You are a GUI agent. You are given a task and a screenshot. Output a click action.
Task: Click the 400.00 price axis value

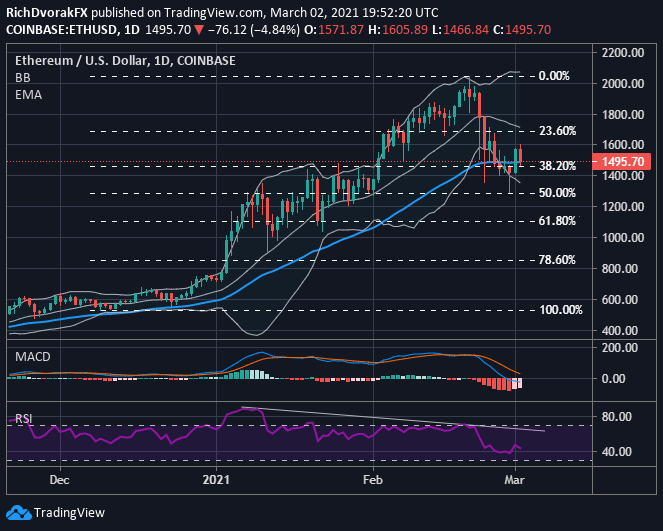tap(619, 331)
